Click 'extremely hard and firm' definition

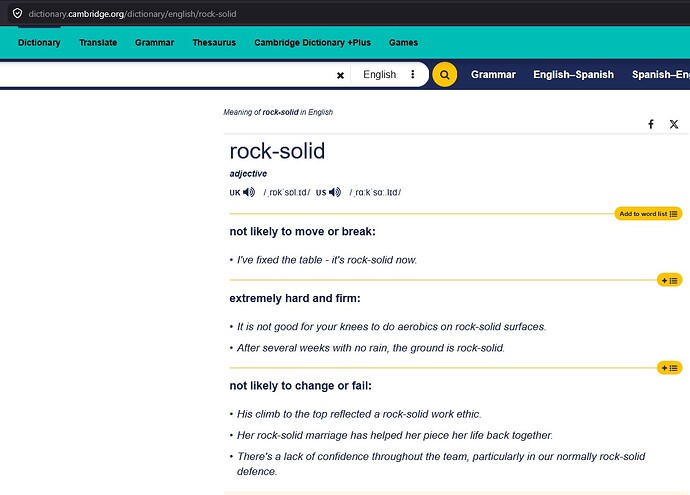click(x=295, y=298)
